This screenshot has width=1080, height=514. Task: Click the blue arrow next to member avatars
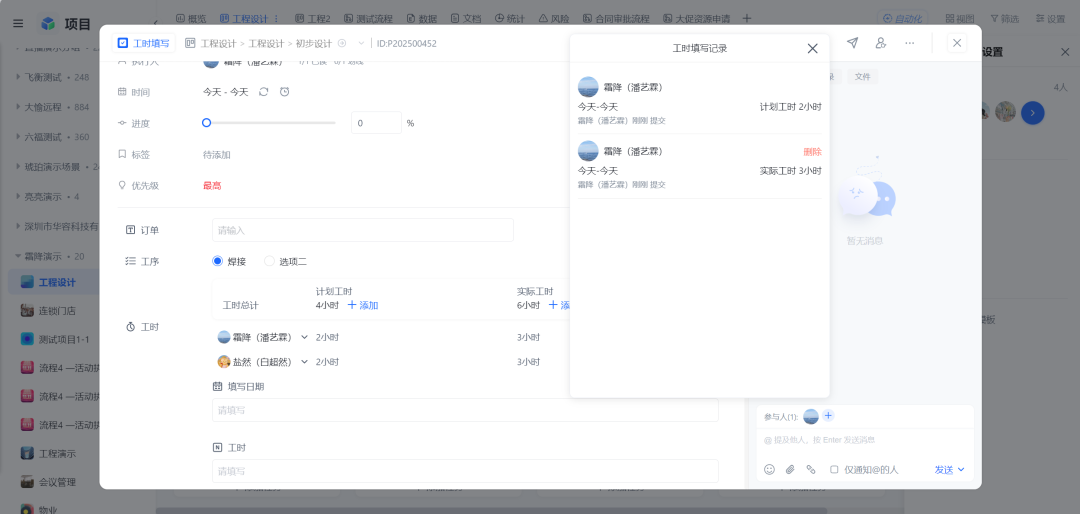click(x=1032, y=112)
